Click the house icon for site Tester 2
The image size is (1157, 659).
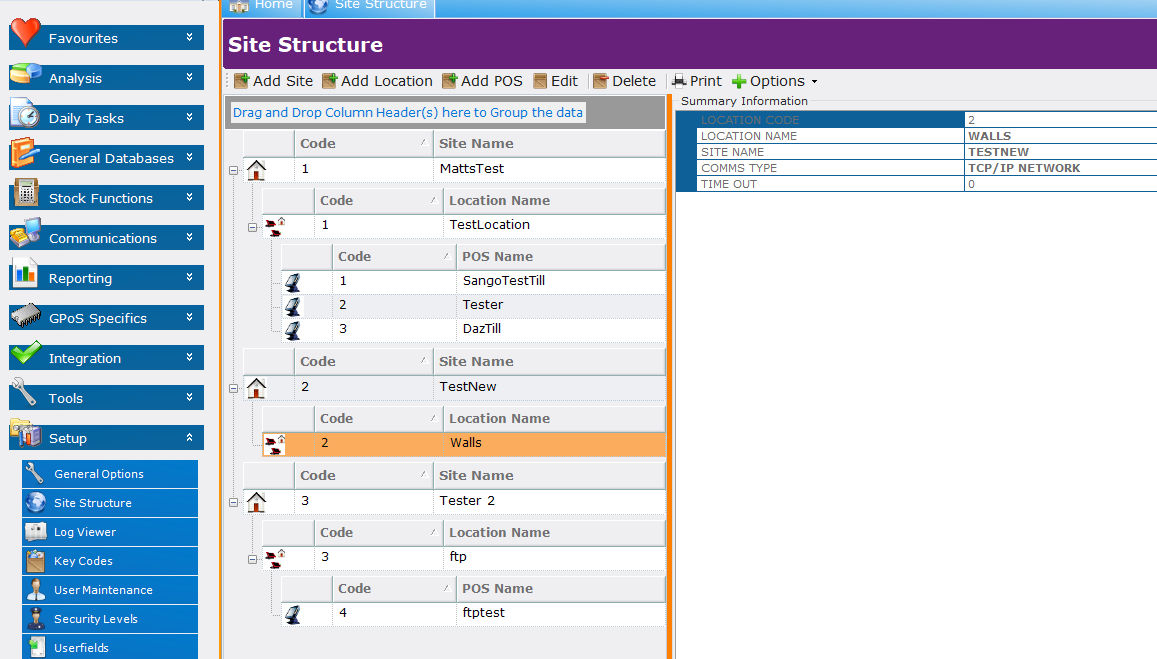coord(256,502)
